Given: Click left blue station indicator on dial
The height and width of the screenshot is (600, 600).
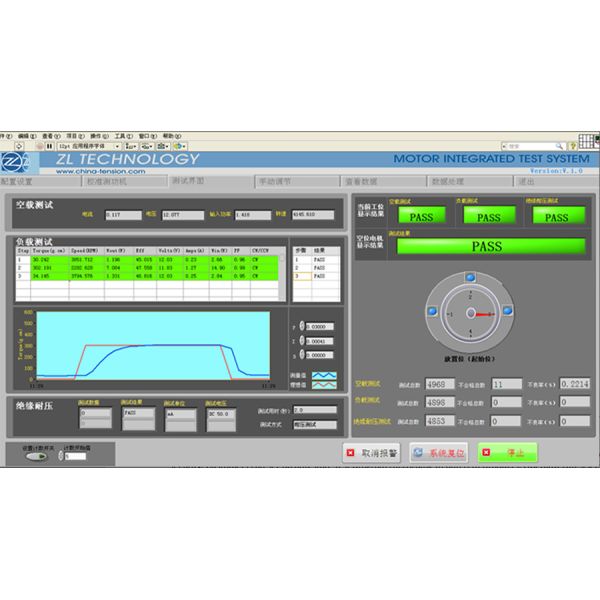Looking at the screenshot, I should 431,313.
